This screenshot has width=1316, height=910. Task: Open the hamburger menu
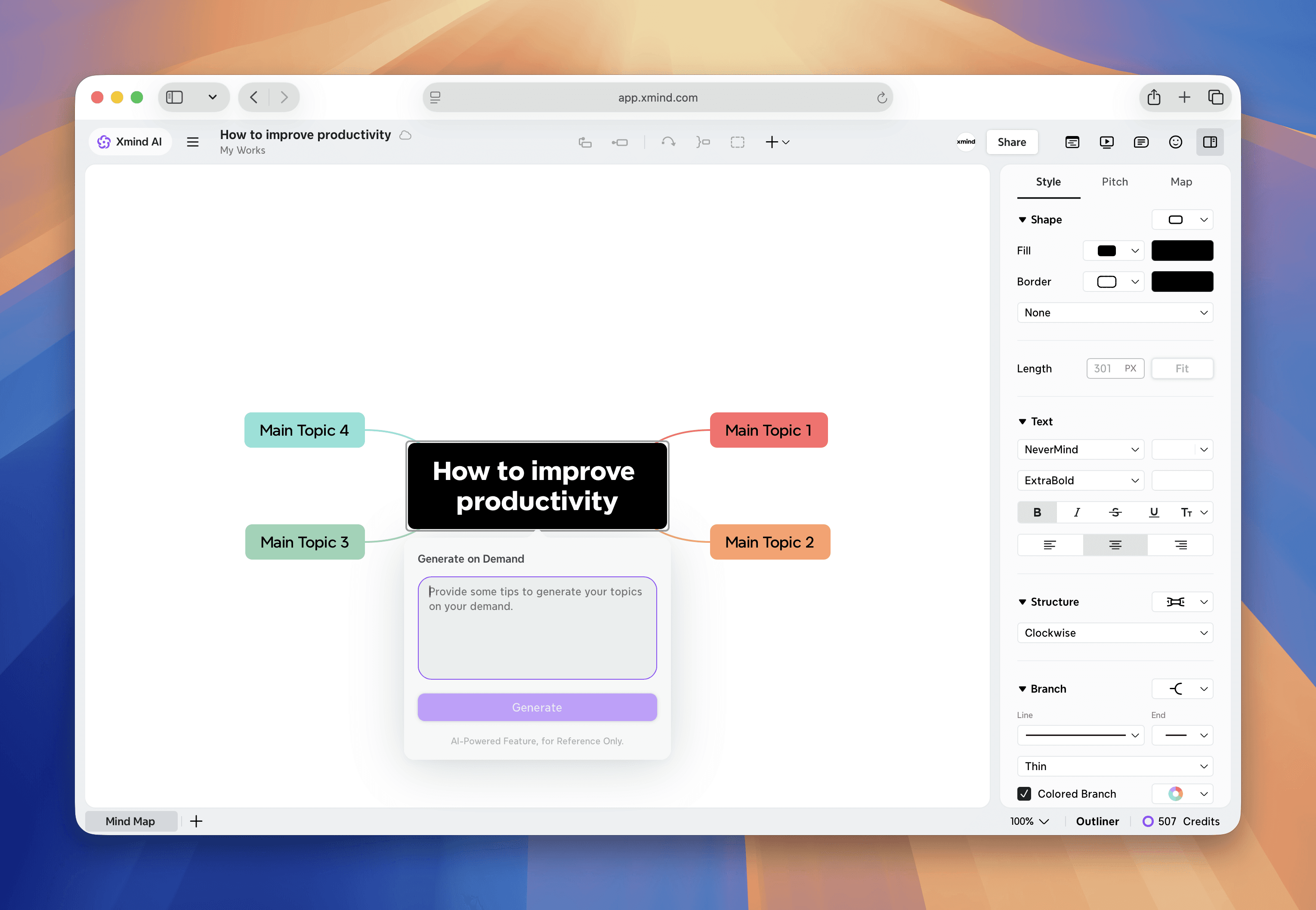[193, 142]
